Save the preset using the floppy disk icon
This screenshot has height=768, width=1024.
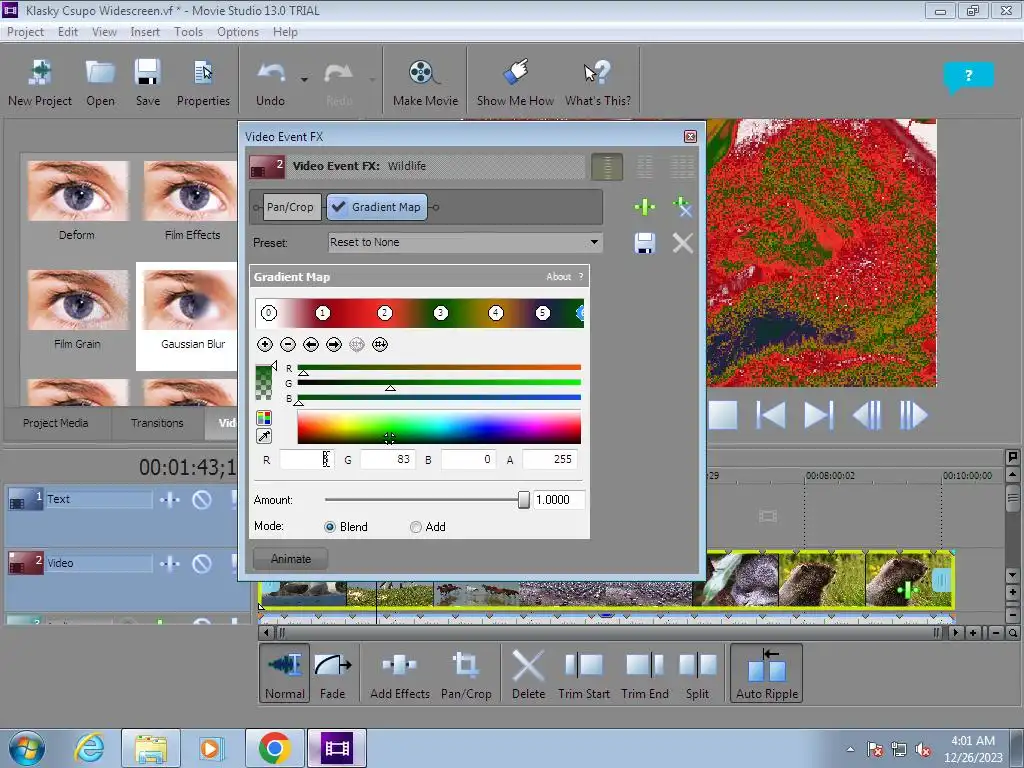point(645,243)
